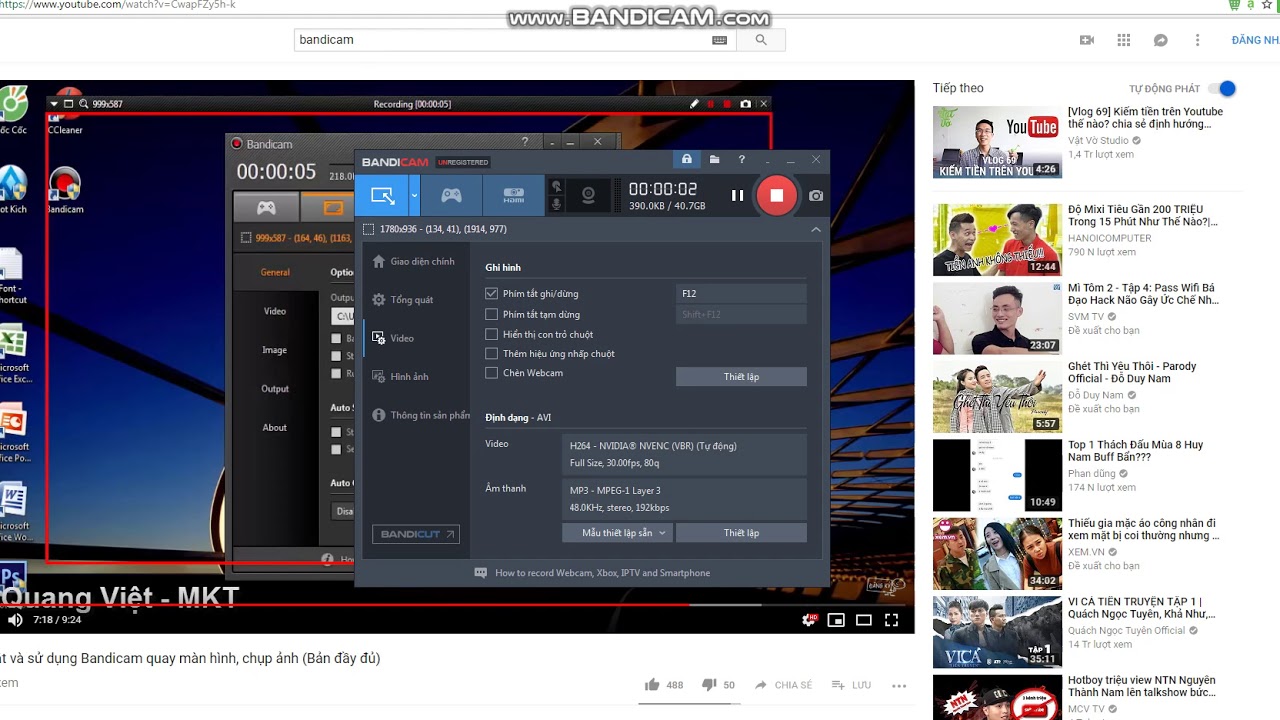Click the pencil draw icon on recording bar
1280x720 pixels.
click(694, 104)
